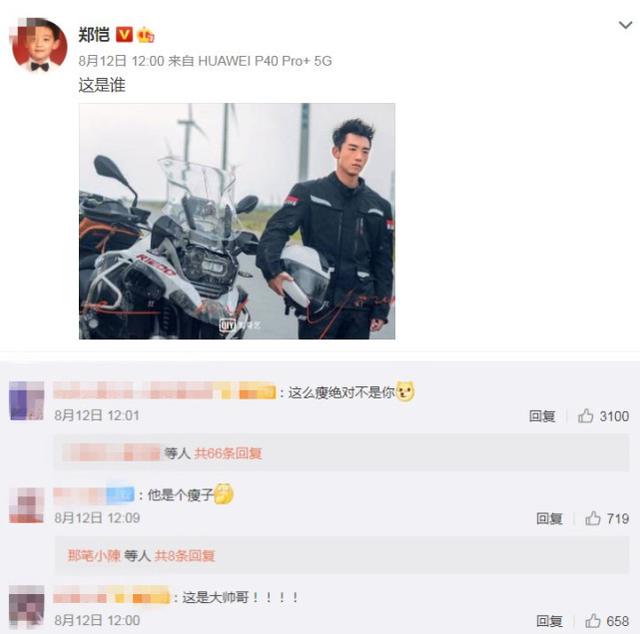Like the comment with 658 likes
640x634 pixels.
pyautogui.click(x=607, y=621)
